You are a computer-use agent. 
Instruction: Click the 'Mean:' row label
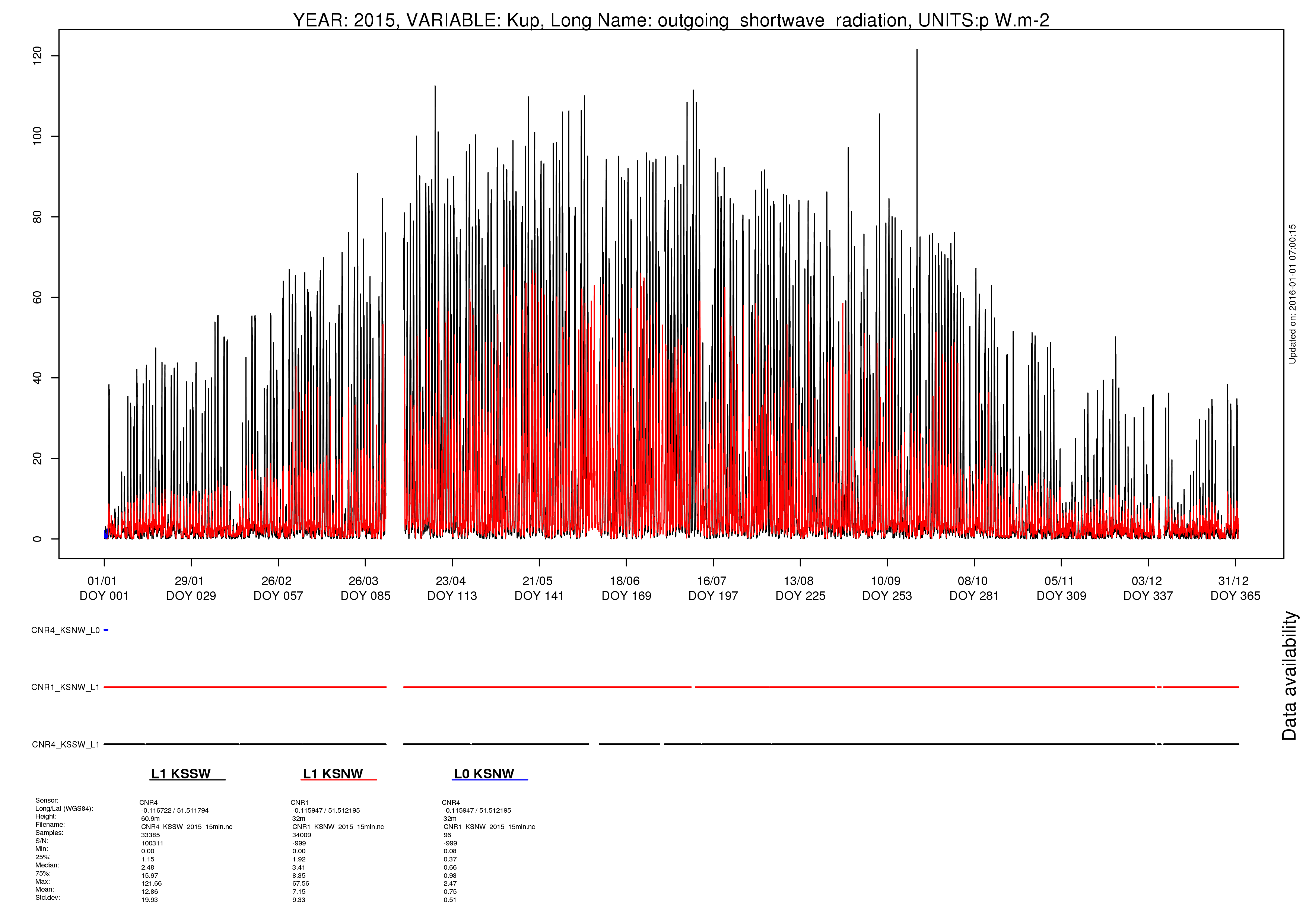click(x=44, y=889)
